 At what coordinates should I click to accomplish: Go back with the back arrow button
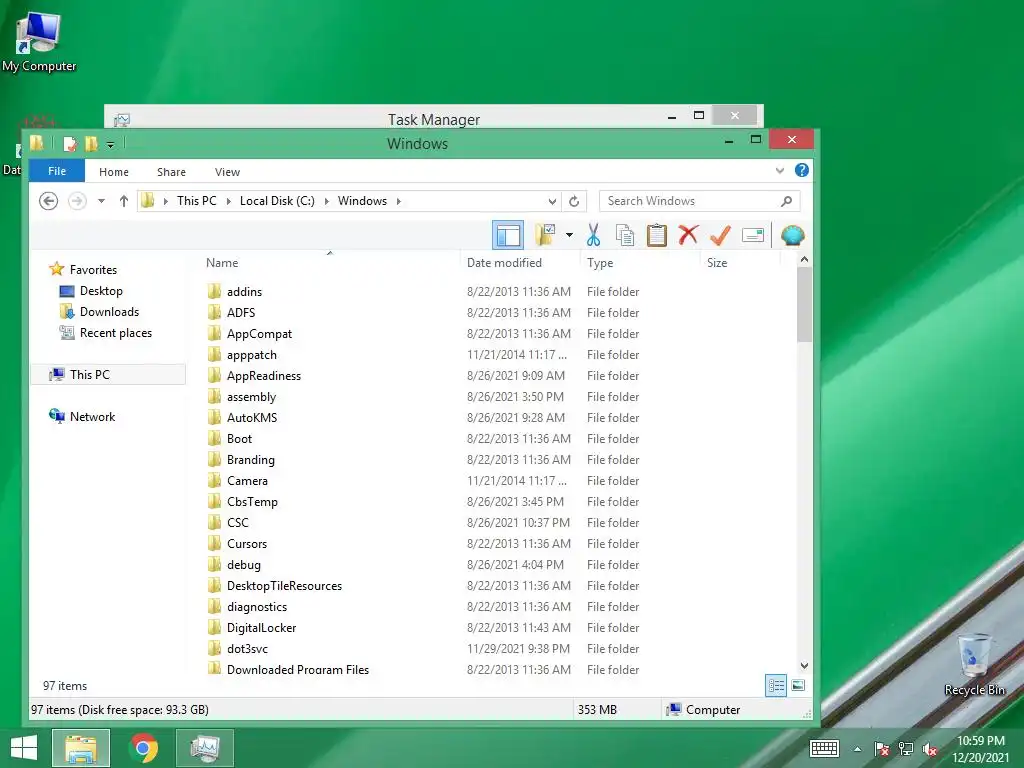tap(48, 201)
